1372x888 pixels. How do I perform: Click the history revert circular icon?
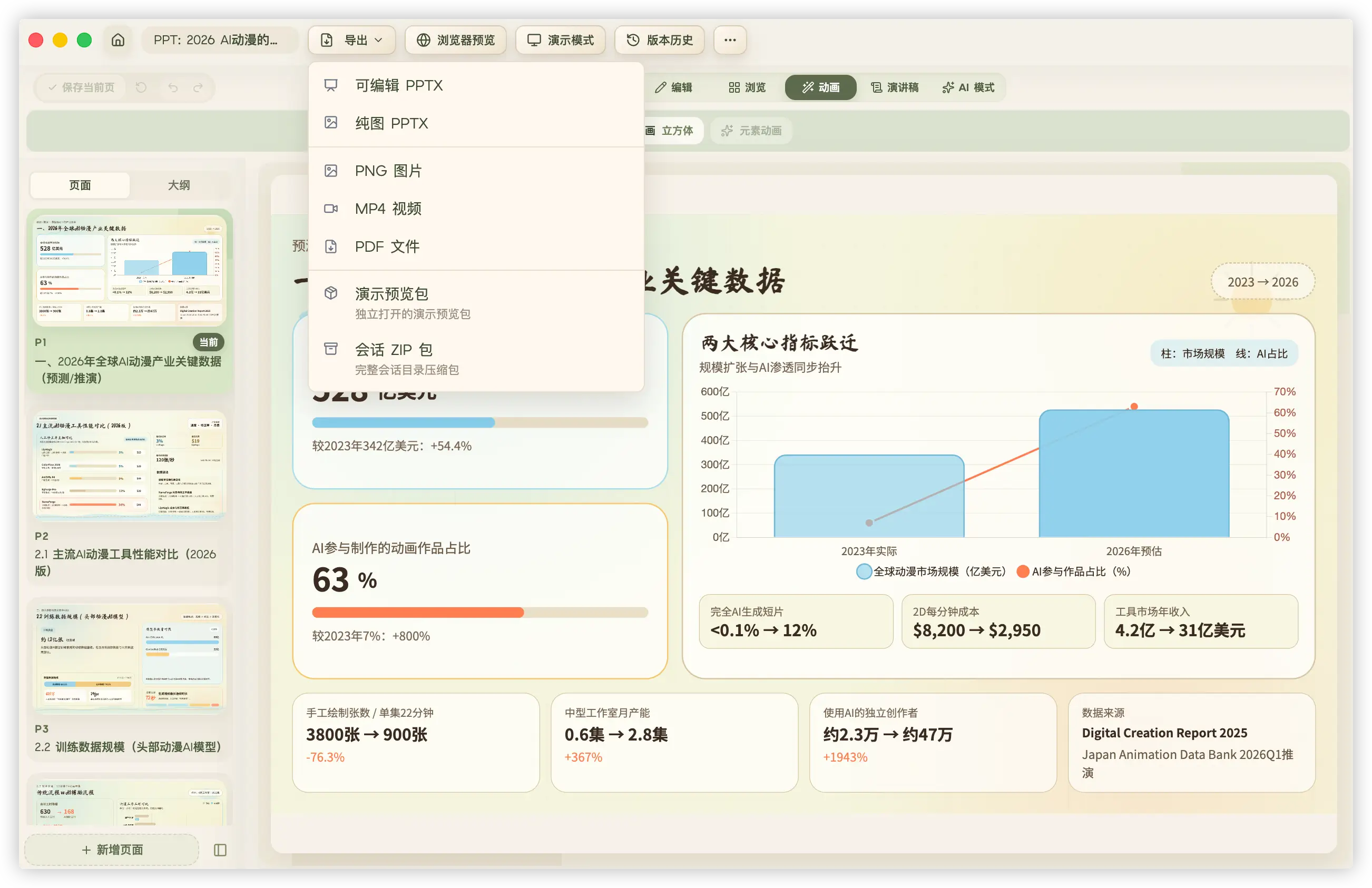coord(141,87)
